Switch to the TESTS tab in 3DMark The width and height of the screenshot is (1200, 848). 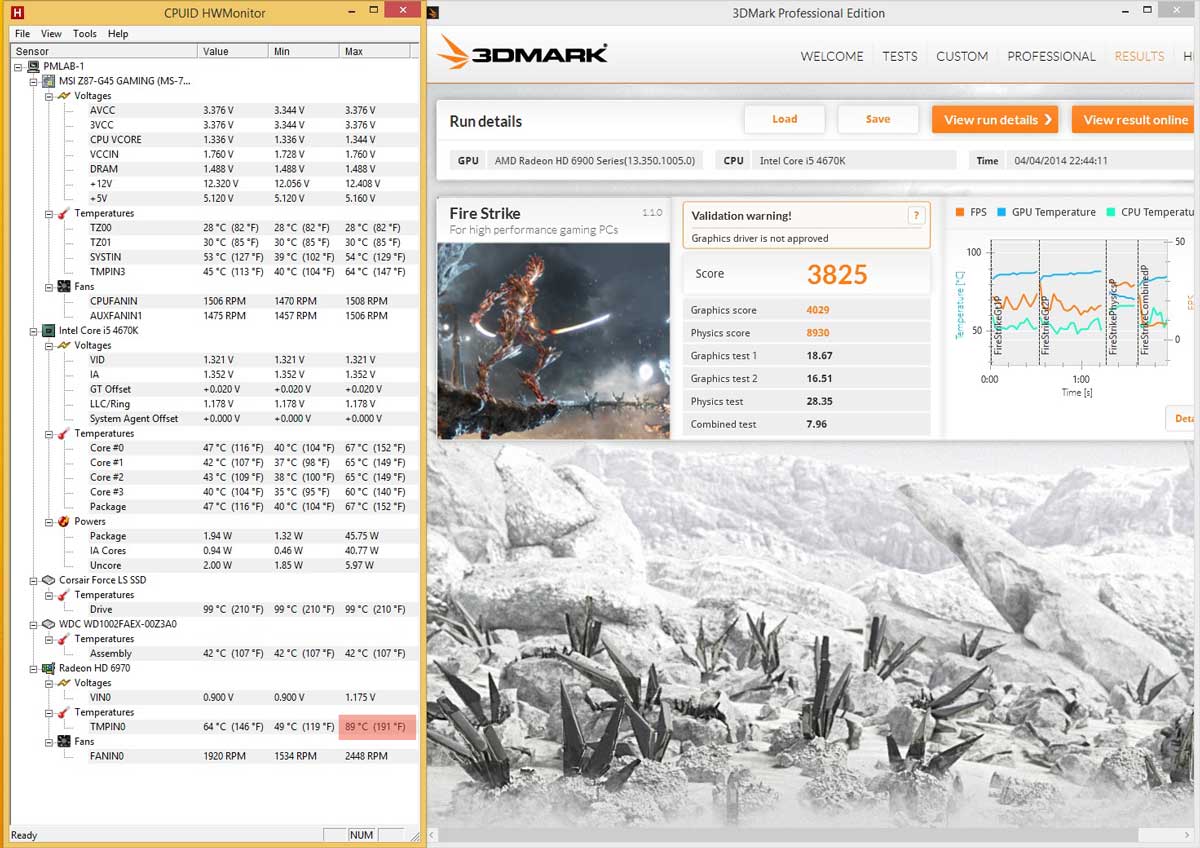coord(899,56)
